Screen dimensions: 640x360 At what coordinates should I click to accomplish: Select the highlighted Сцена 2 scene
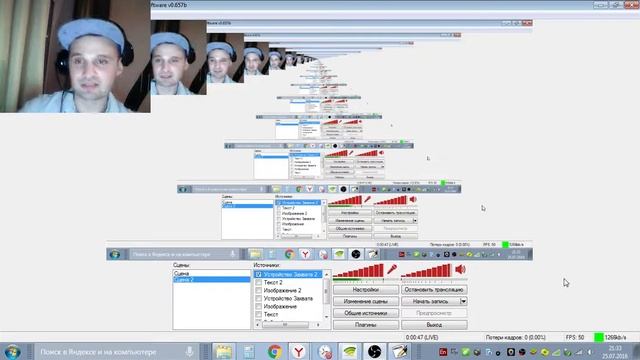click(x=211, y=279)
